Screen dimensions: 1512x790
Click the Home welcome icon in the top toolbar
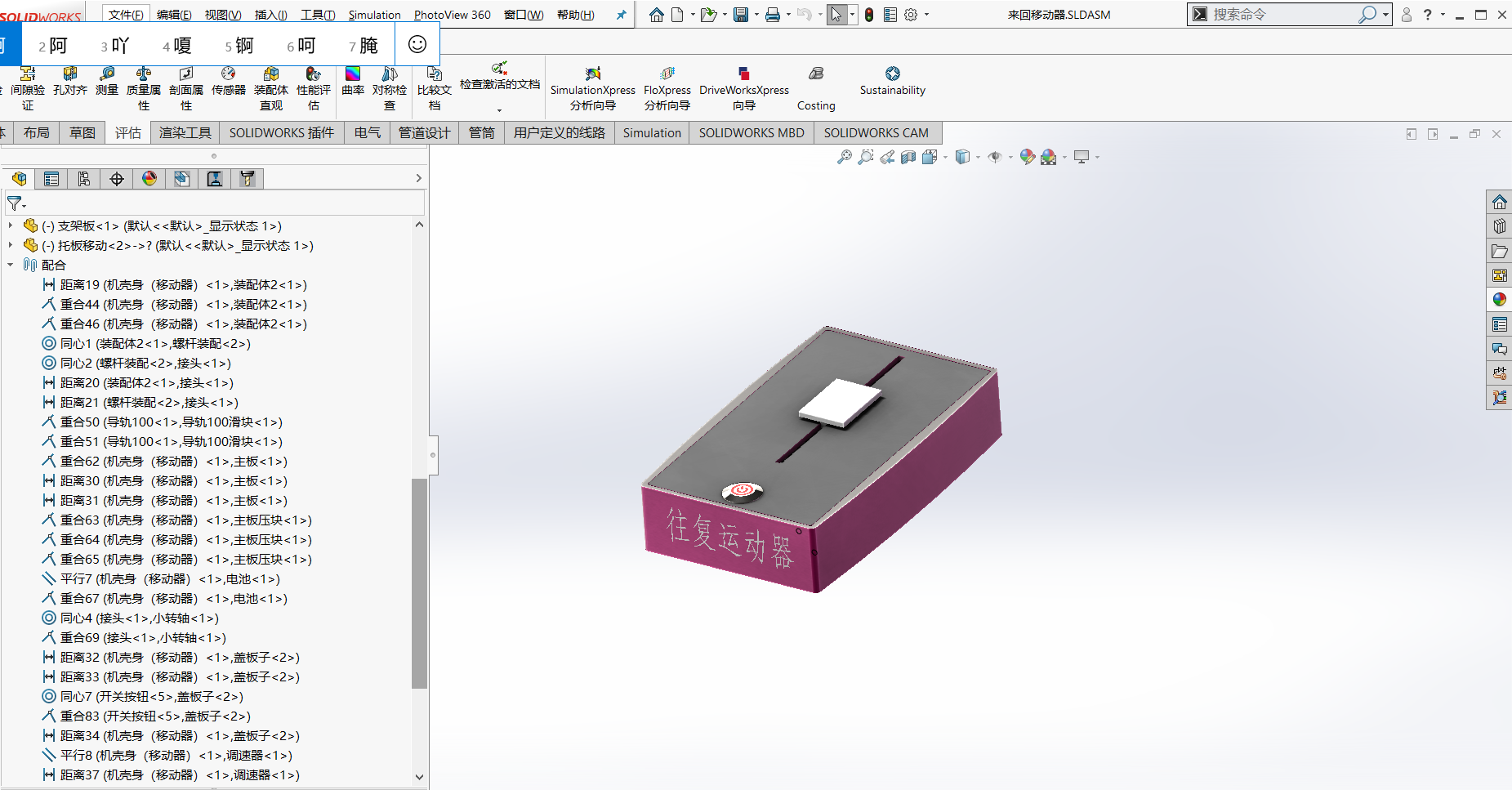coord(656,15)
